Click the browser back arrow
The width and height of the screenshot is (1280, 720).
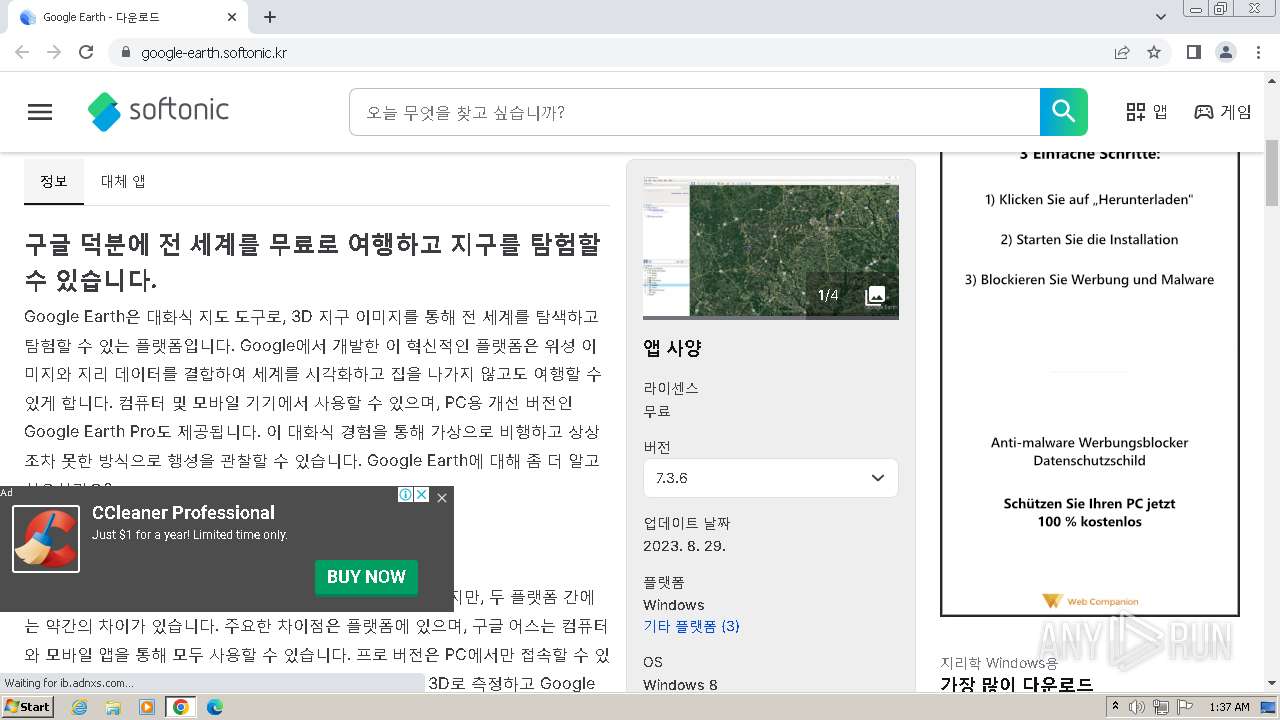point(22,52)
